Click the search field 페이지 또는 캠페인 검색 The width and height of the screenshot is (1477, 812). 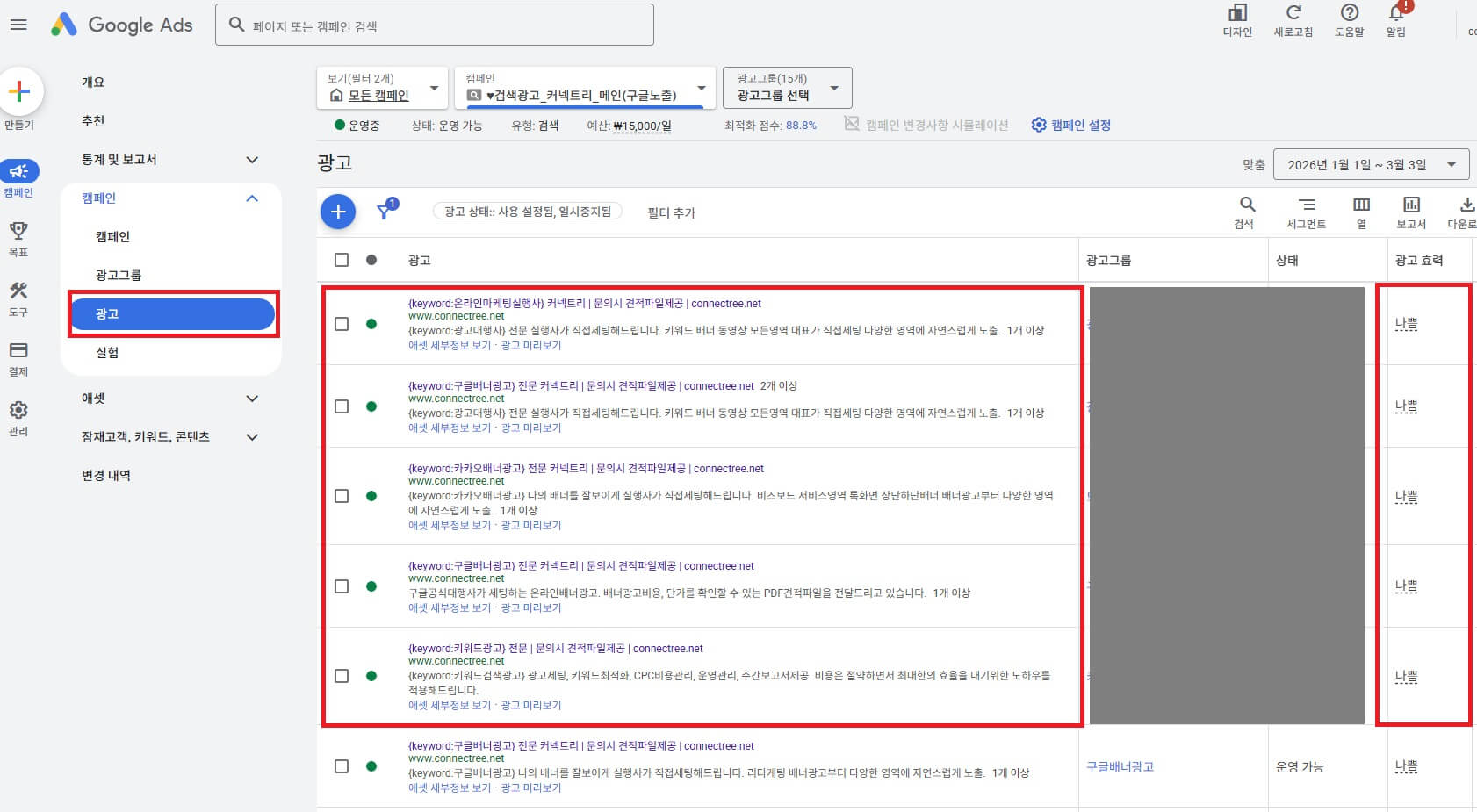pyautogui.click(x=435, y=25)
